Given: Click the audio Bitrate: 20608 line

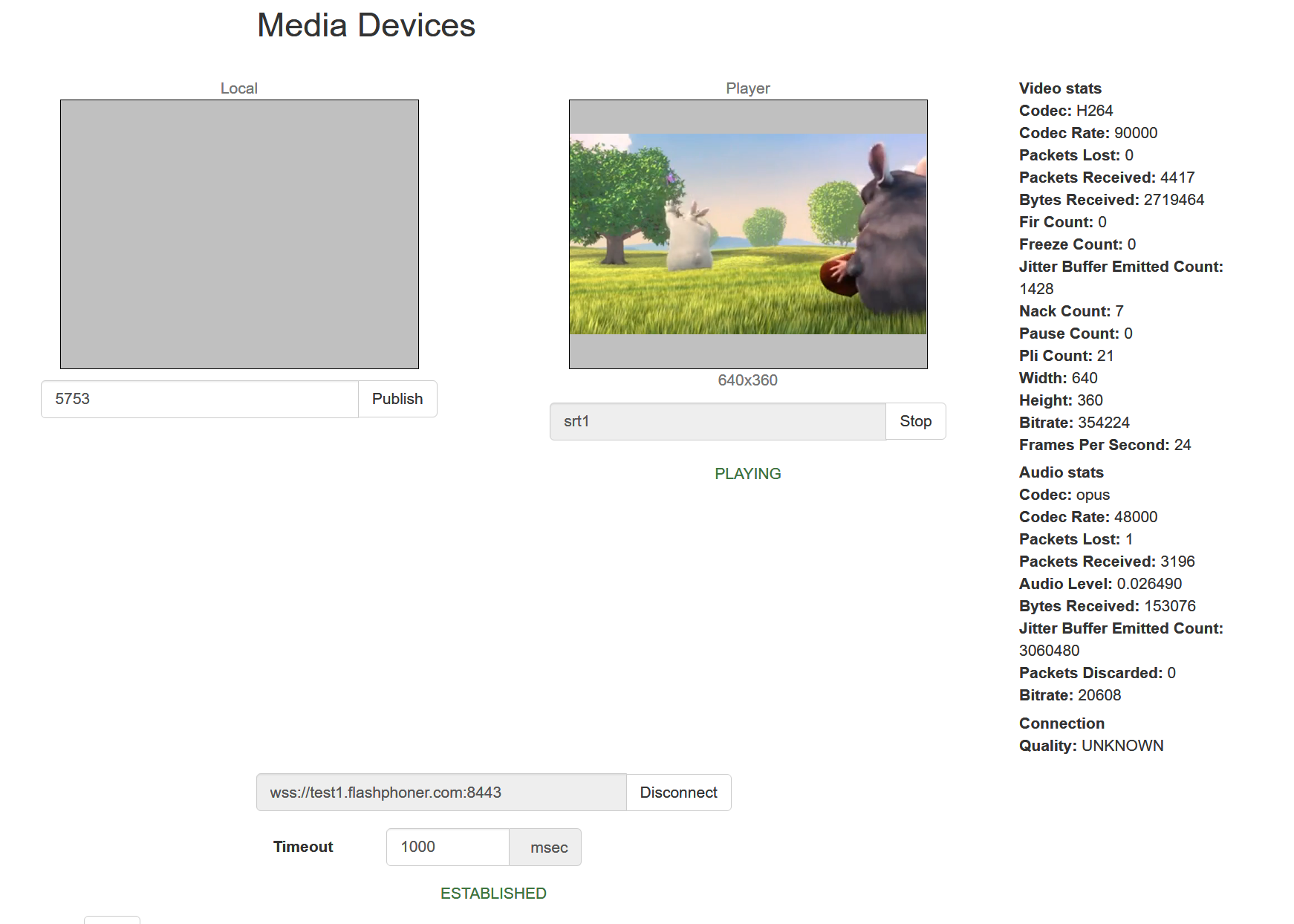Looking at the screenshot, I should (1070, 695).
